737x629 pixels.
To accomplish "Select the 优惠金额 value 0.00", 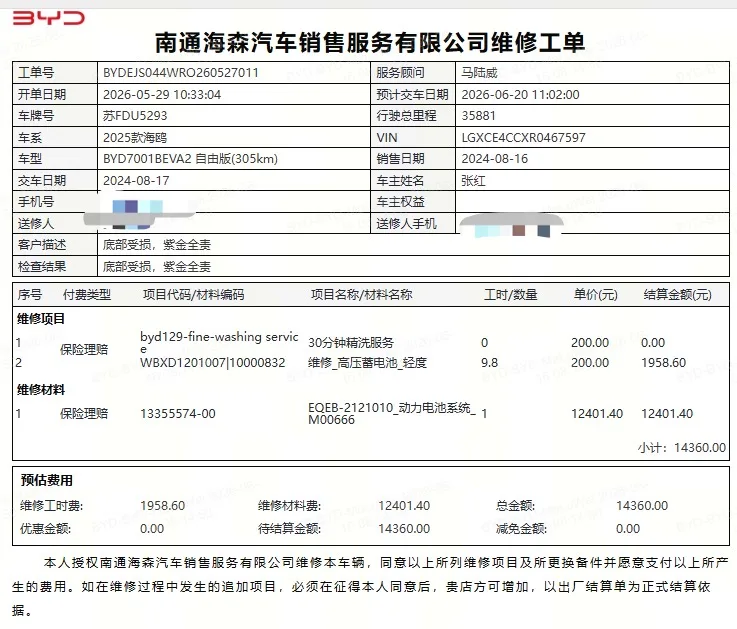I will 152,529.
